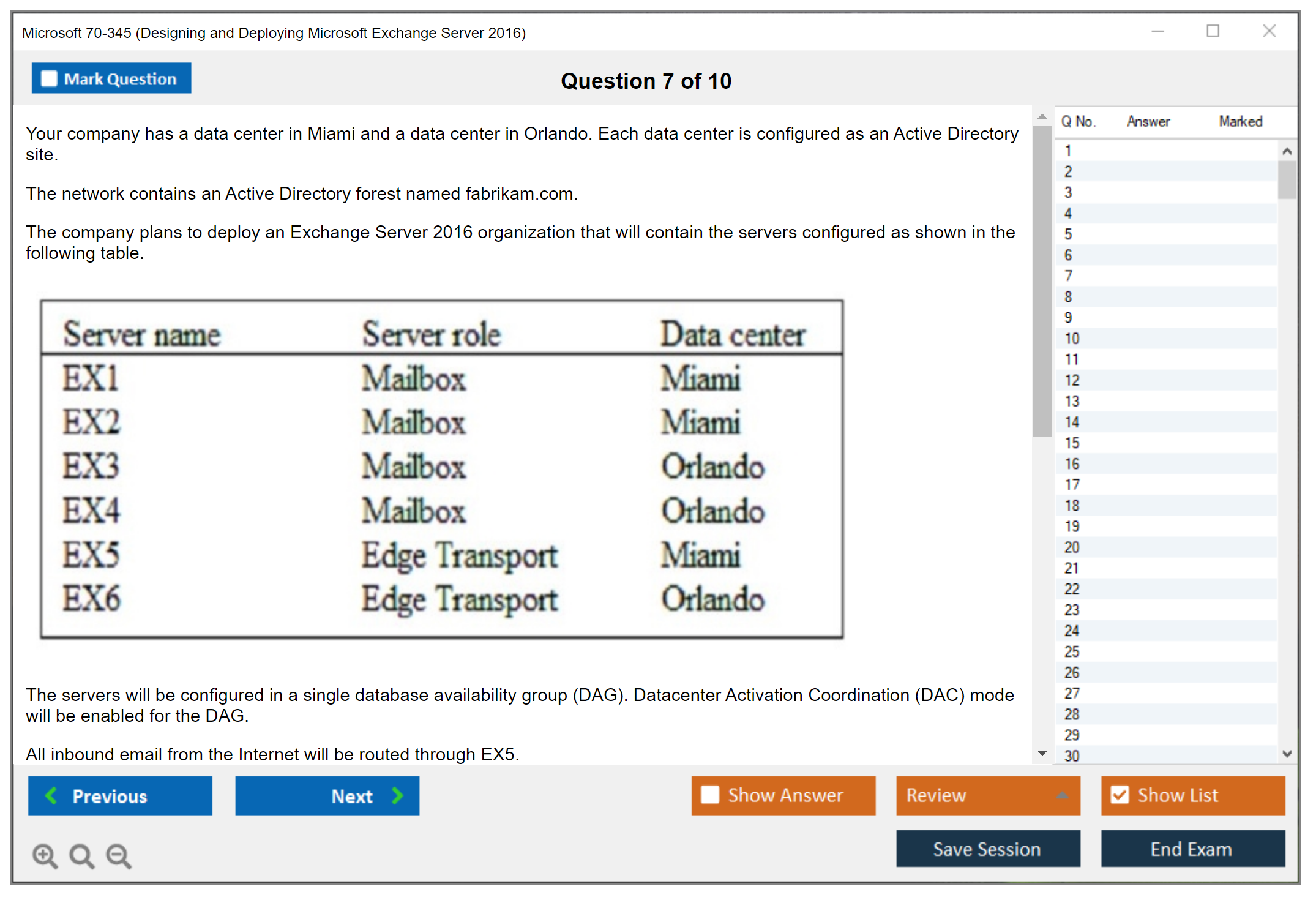Click the green left arrow on Previous
The width and height of the screenshot is (1316, 900).
51,795
